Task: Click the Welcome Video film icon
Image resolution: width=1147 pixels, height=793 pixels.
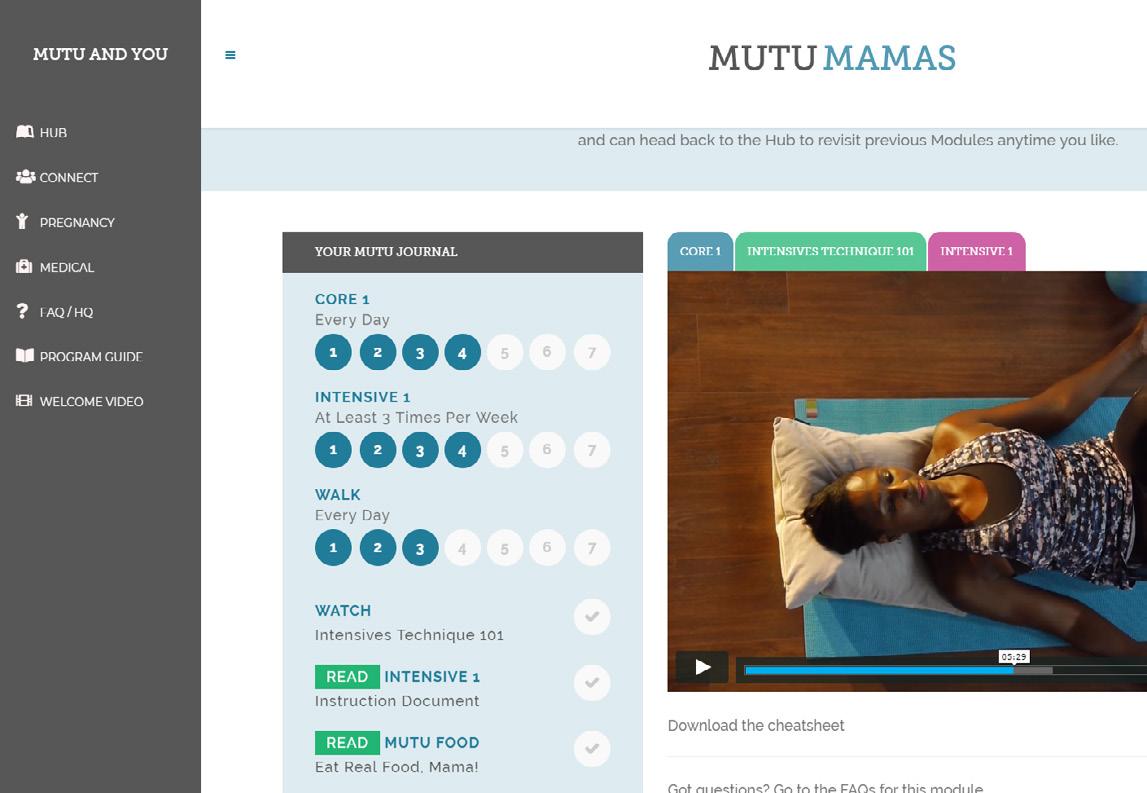Action: [x=24, y=400]
